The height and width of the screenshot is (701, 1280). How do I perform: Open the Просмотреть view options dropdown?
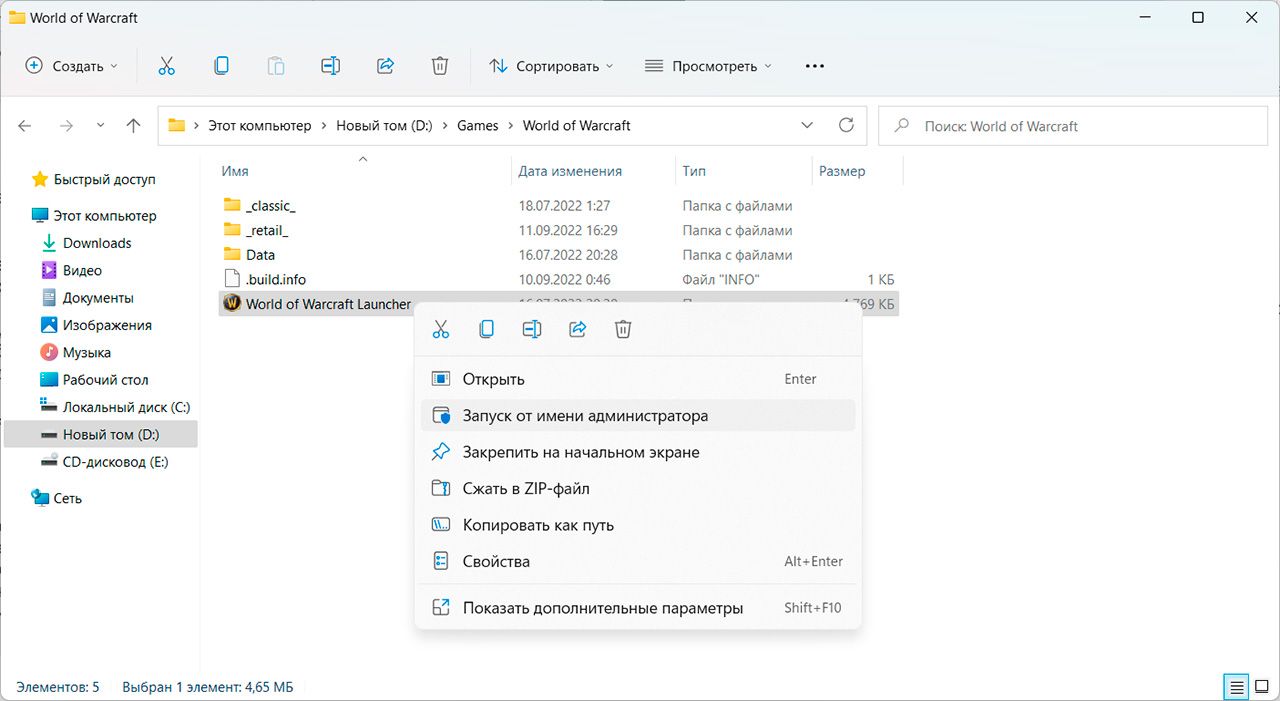click(708, 66)
